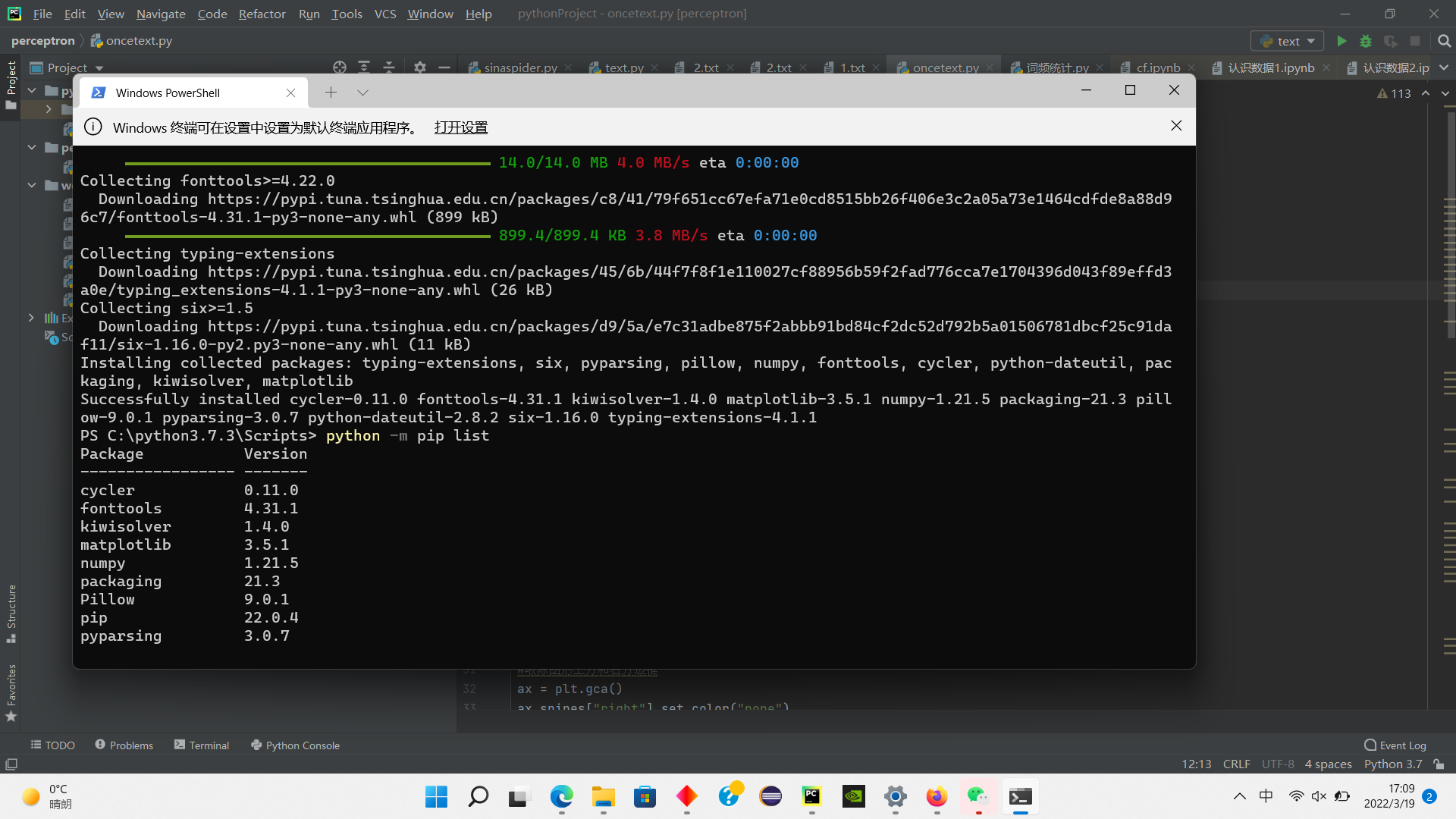Click the locate file crosshair icon
The height and width of the screenshot is (819, 1456).
tap(340, 67)
